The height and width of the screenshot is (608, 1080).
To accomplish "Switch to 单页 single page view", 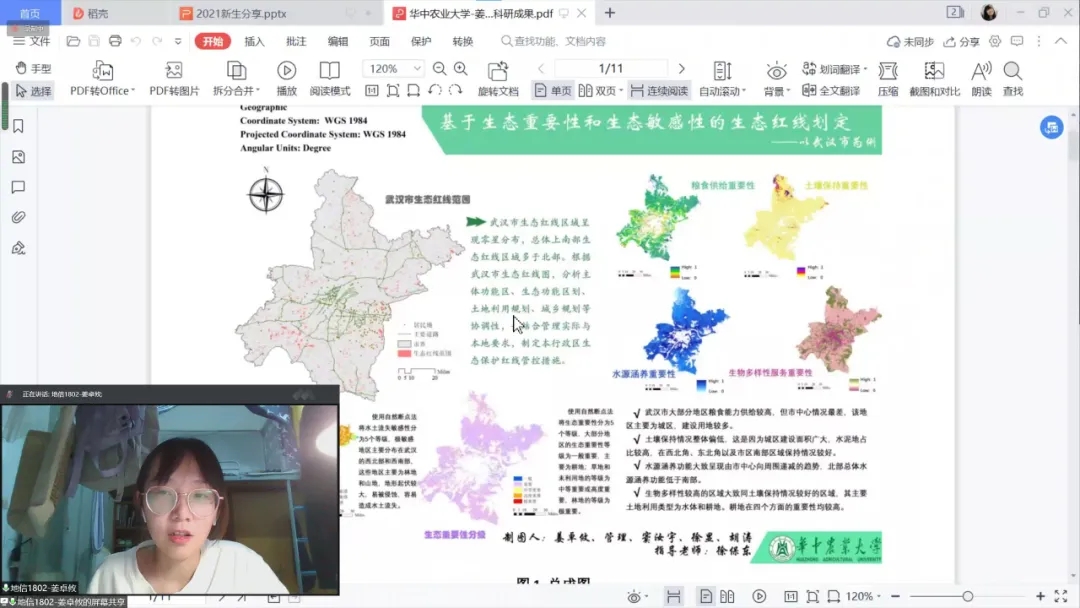I will (x=553, y=90).
